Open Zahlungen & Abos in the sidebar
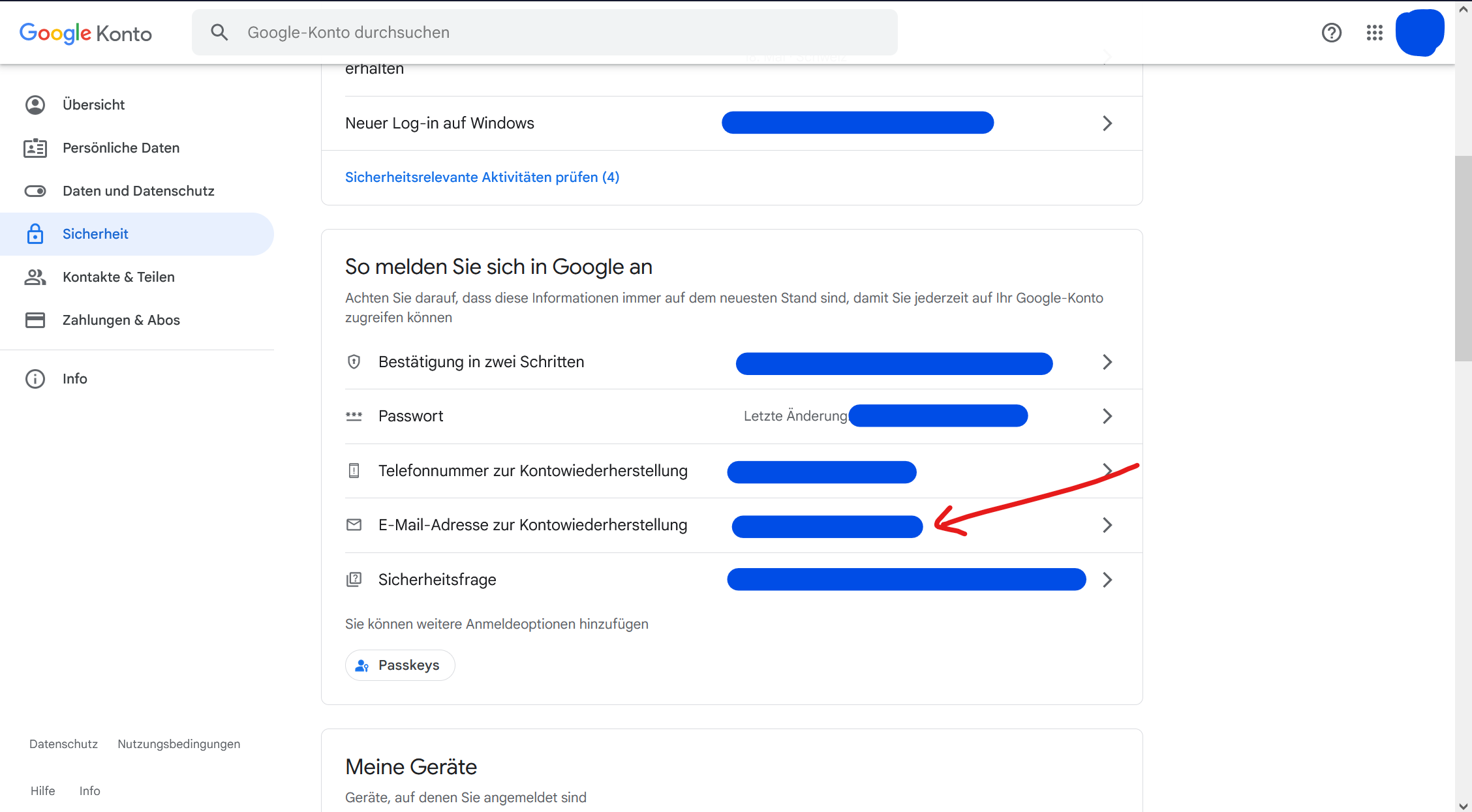 point(121,320)
